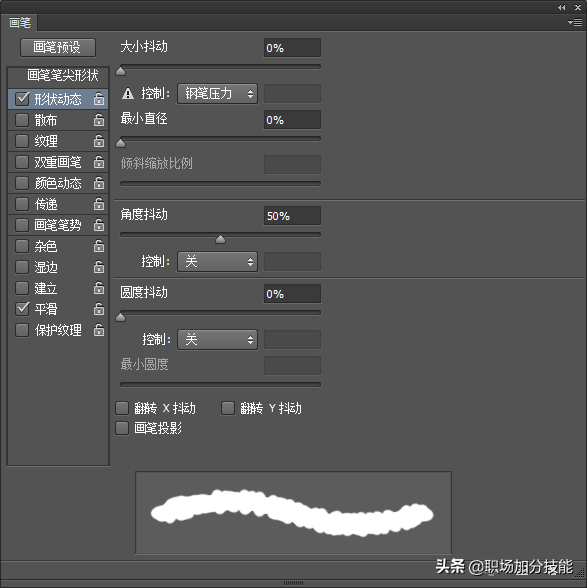Toggle lock icon for 形状动态

pyautogui.click(x=99, y=99)
